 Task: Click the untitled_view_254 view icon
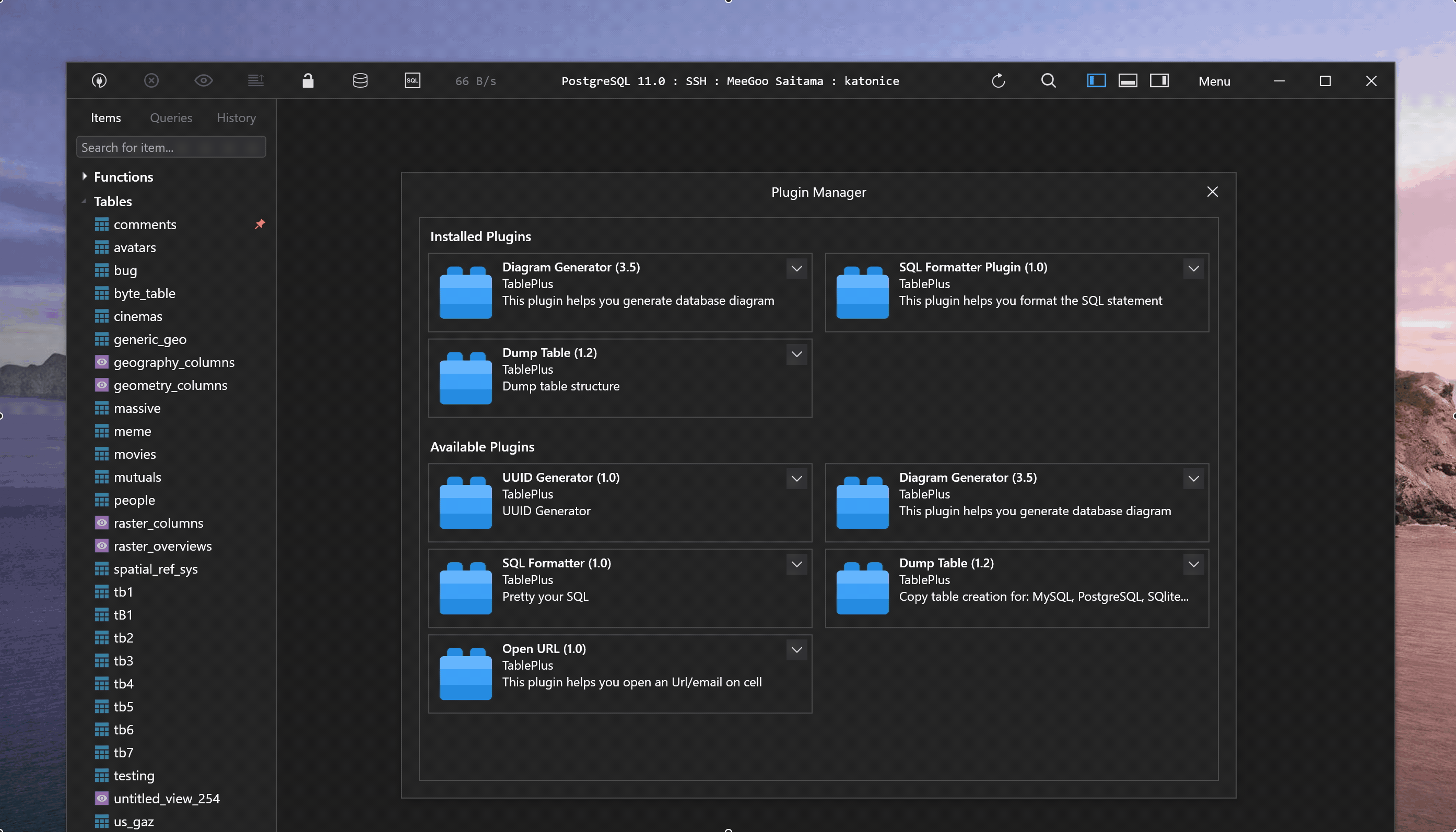101,798
